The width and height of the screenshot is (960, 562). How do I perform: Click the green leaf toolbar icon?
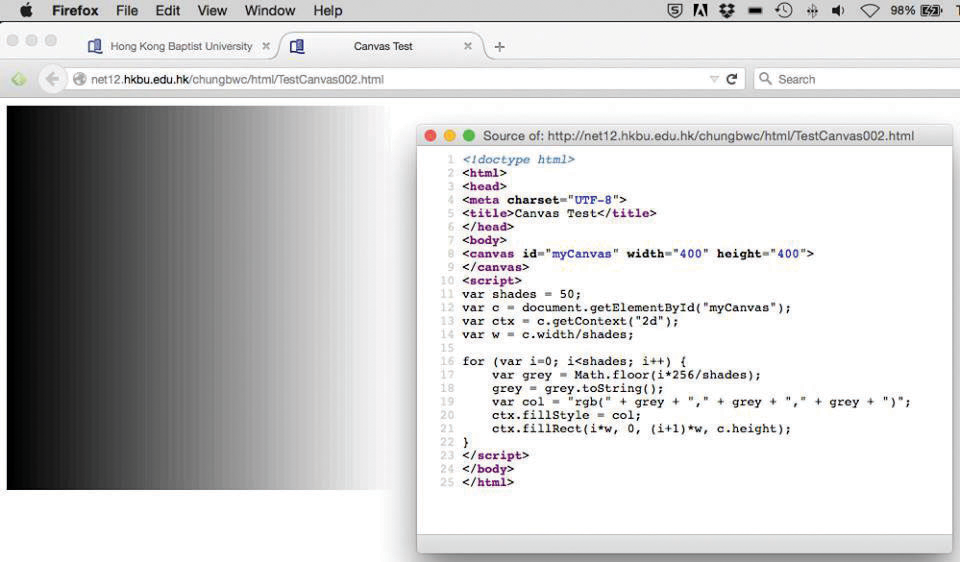(19, 79)
